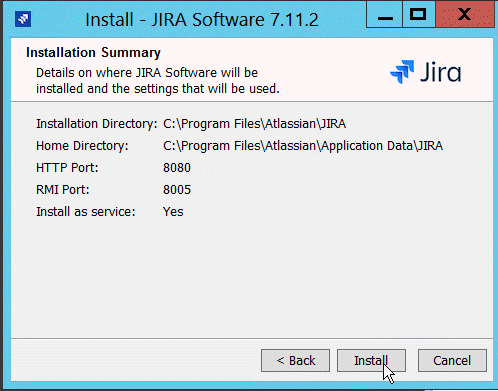Click the installer icon in title bar
Image resolution: width=498 pixels, height=391 pixels.
(23, 19)
